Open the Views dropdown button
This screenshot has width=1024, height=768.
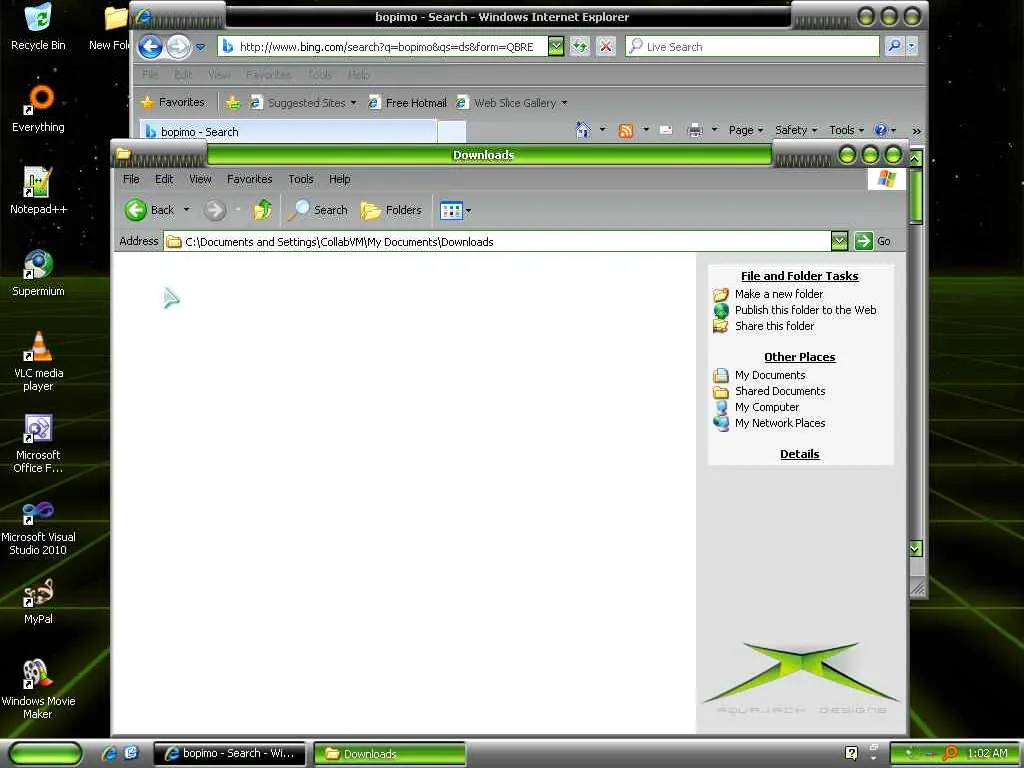click(455, 210)
